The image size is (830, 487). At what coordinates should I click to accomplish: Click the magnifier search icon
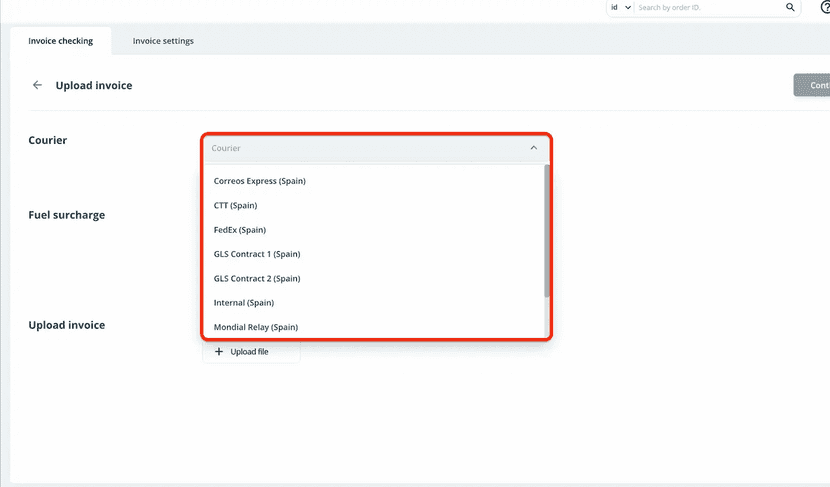coord(790,8)
